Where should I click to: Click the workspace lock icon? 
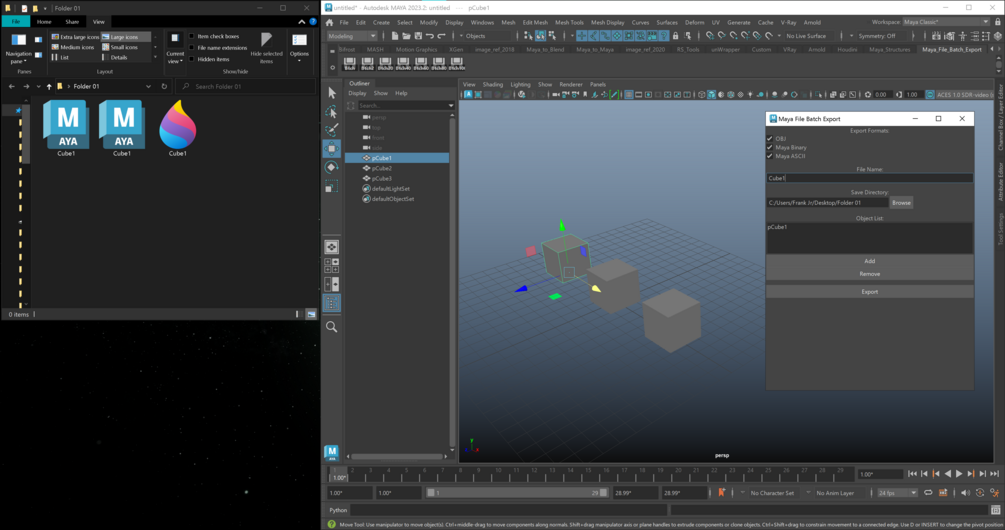coord(997,22)
